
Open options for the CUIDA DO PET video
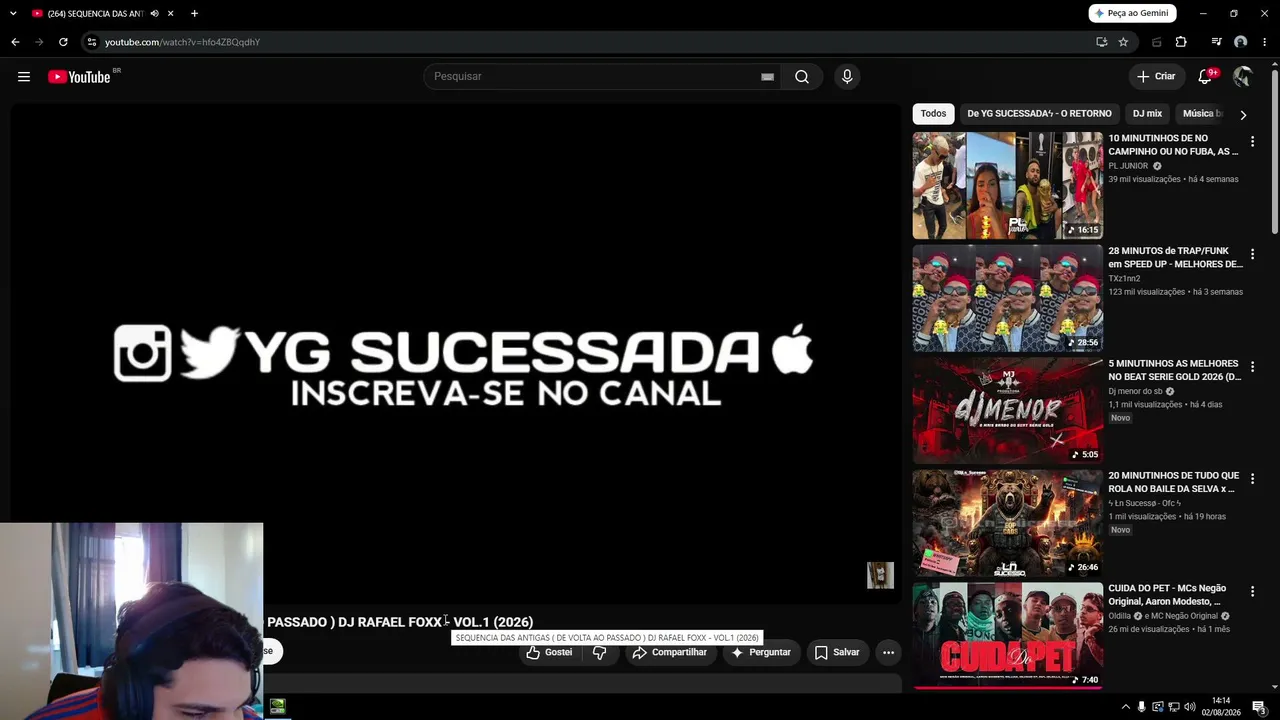pyautogui.click(x=1252, y=592)
